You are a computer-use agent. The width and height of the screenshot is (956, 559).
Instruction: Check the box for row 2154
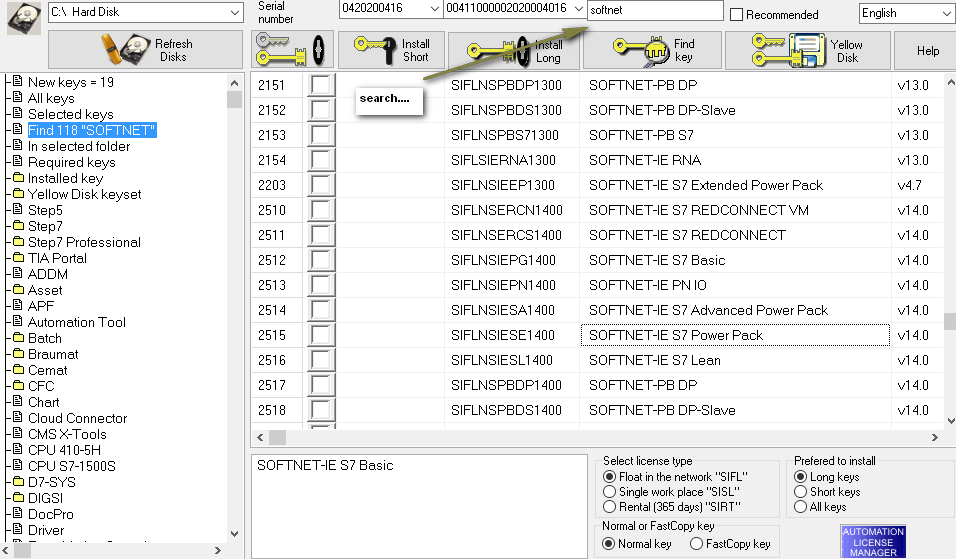click(320, 160)
